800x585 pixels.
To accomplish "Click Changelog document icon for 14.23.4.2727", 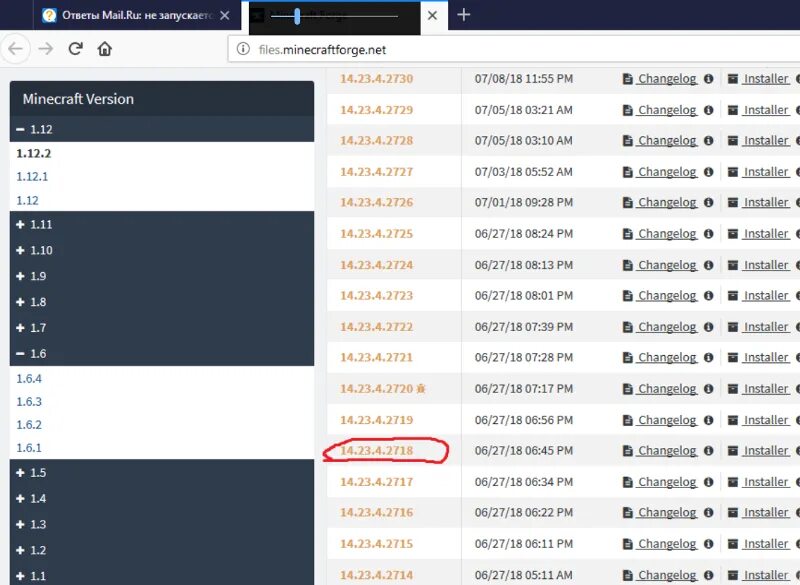I will 628,172.
